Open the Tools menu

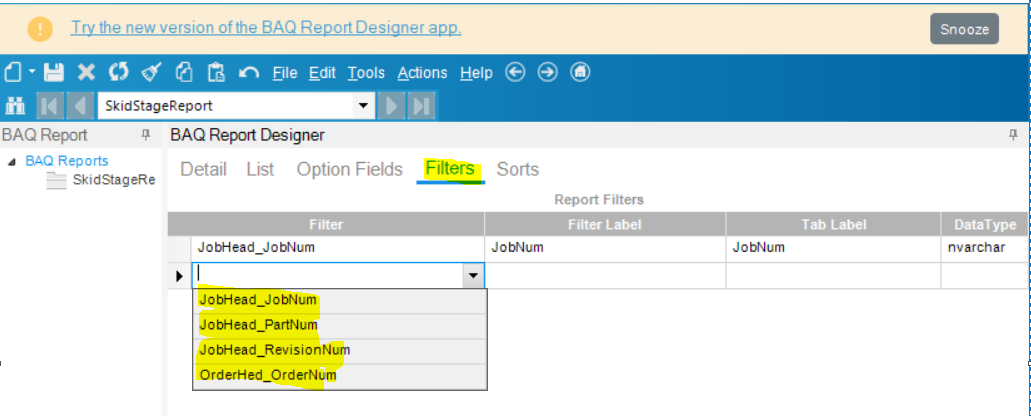tap(366, 73)
